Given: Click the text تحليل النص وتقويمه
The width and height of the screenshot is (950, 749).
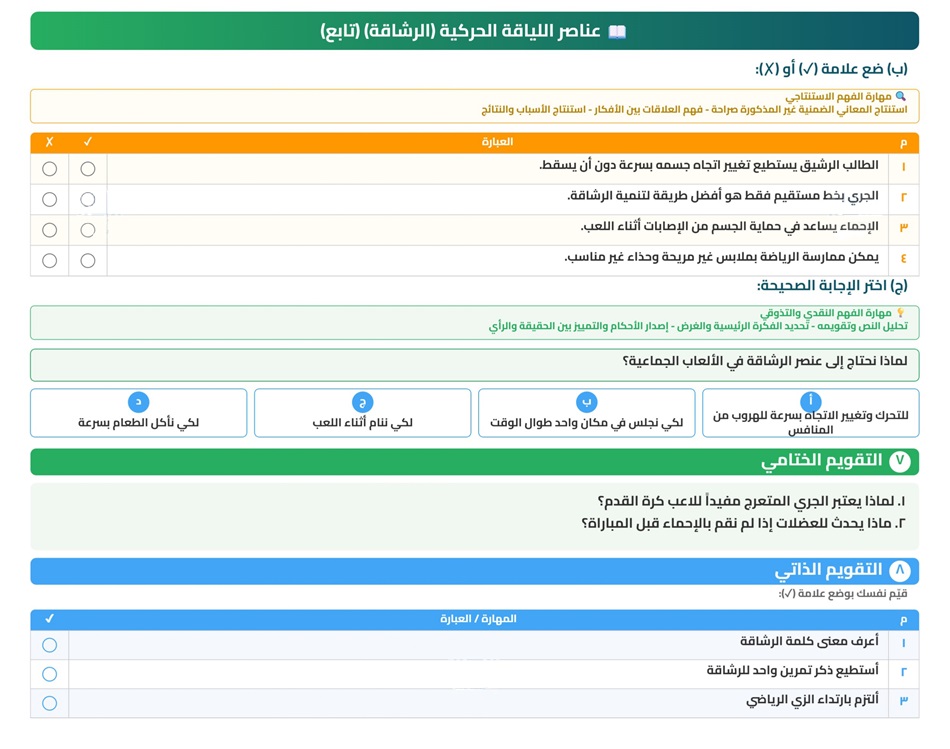Looking at the screenshot, I should click(863, 327).
